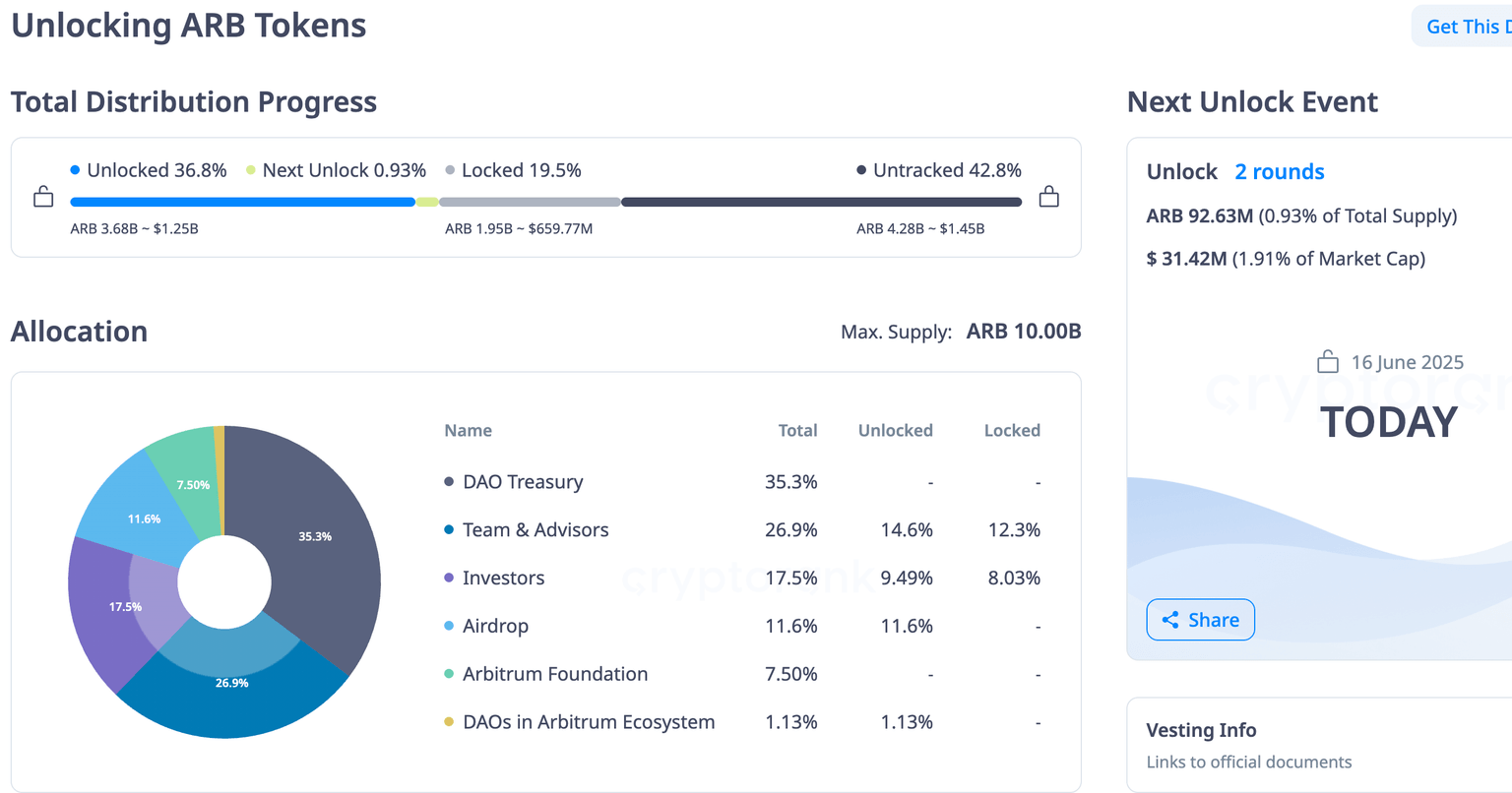This screenshot has width=1512, height=793.
Task: Click the blue unlocked segment of progress bar
Action: click(242, 202)
